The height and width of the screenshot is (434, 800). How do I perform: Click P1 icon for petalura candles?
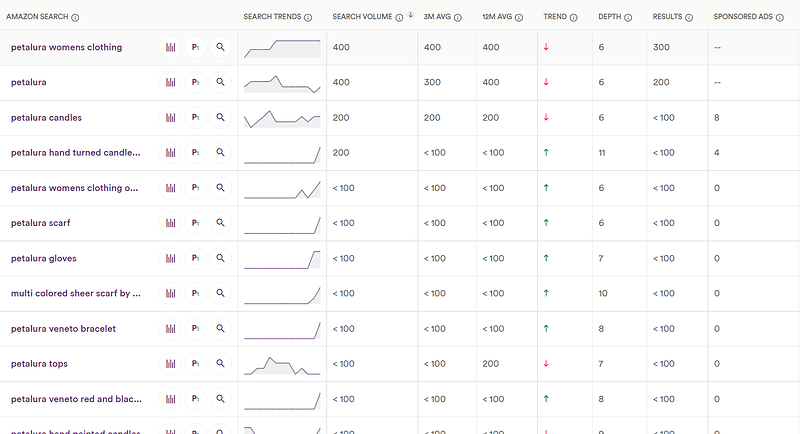(195, 118)
